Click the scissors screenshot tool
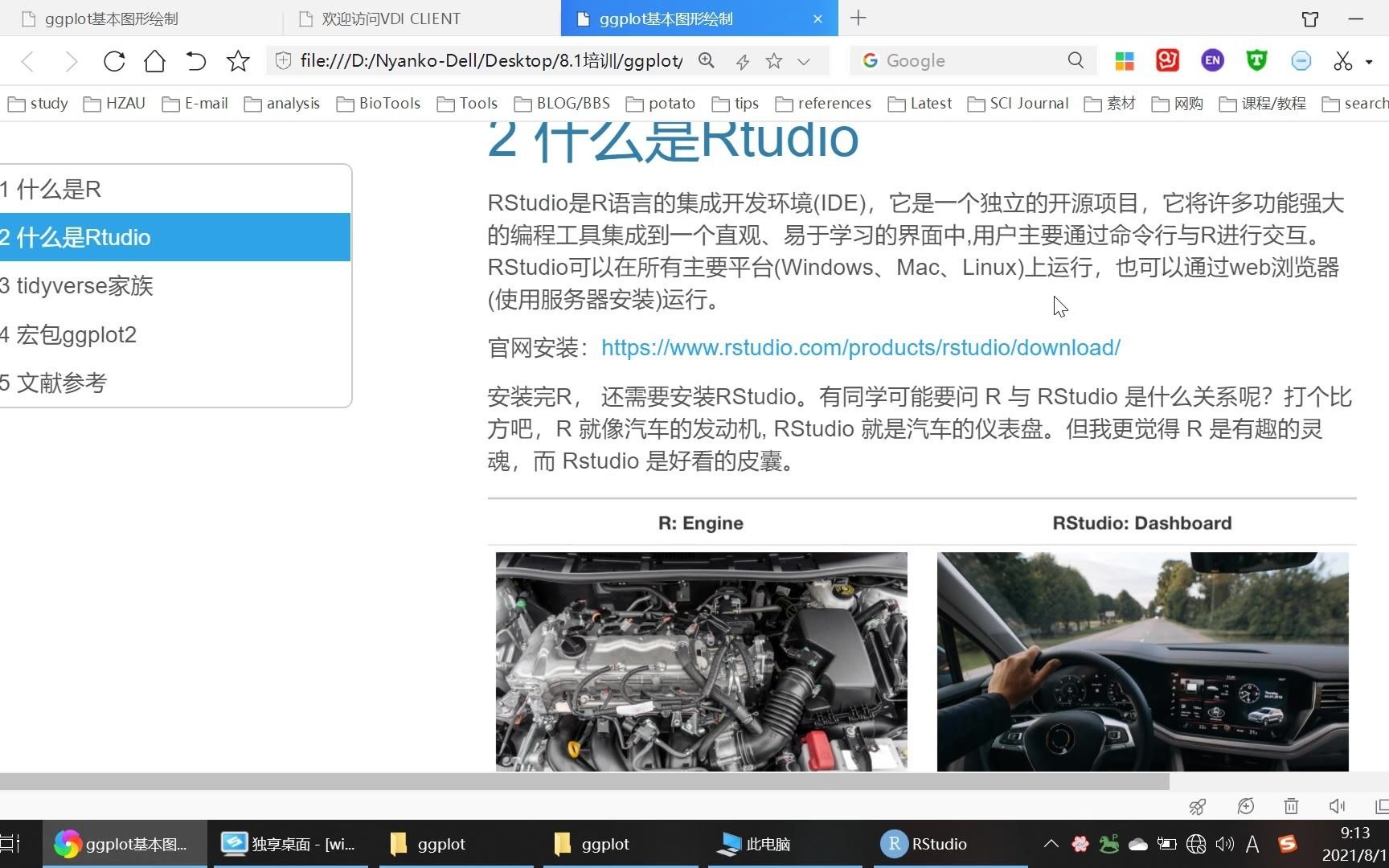 tap(1342, 61)
